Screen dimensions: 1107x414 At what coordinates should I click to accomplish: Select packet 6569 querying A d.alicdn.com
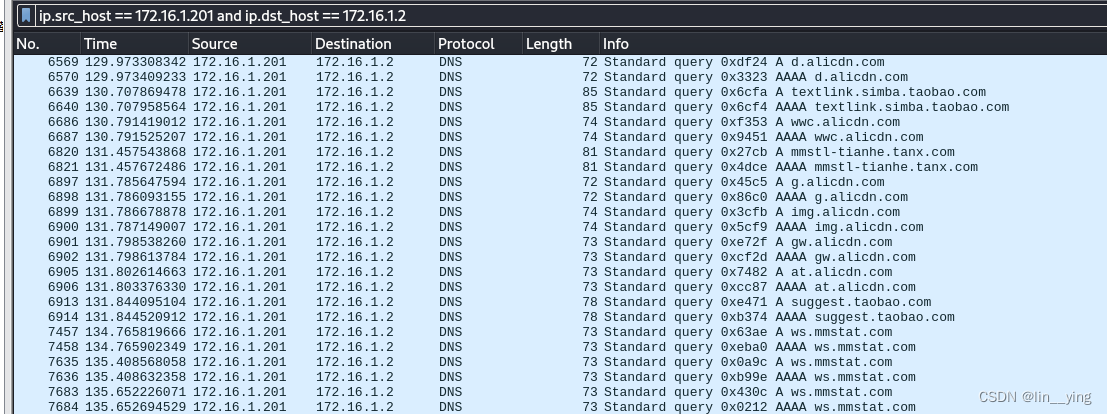560,62
